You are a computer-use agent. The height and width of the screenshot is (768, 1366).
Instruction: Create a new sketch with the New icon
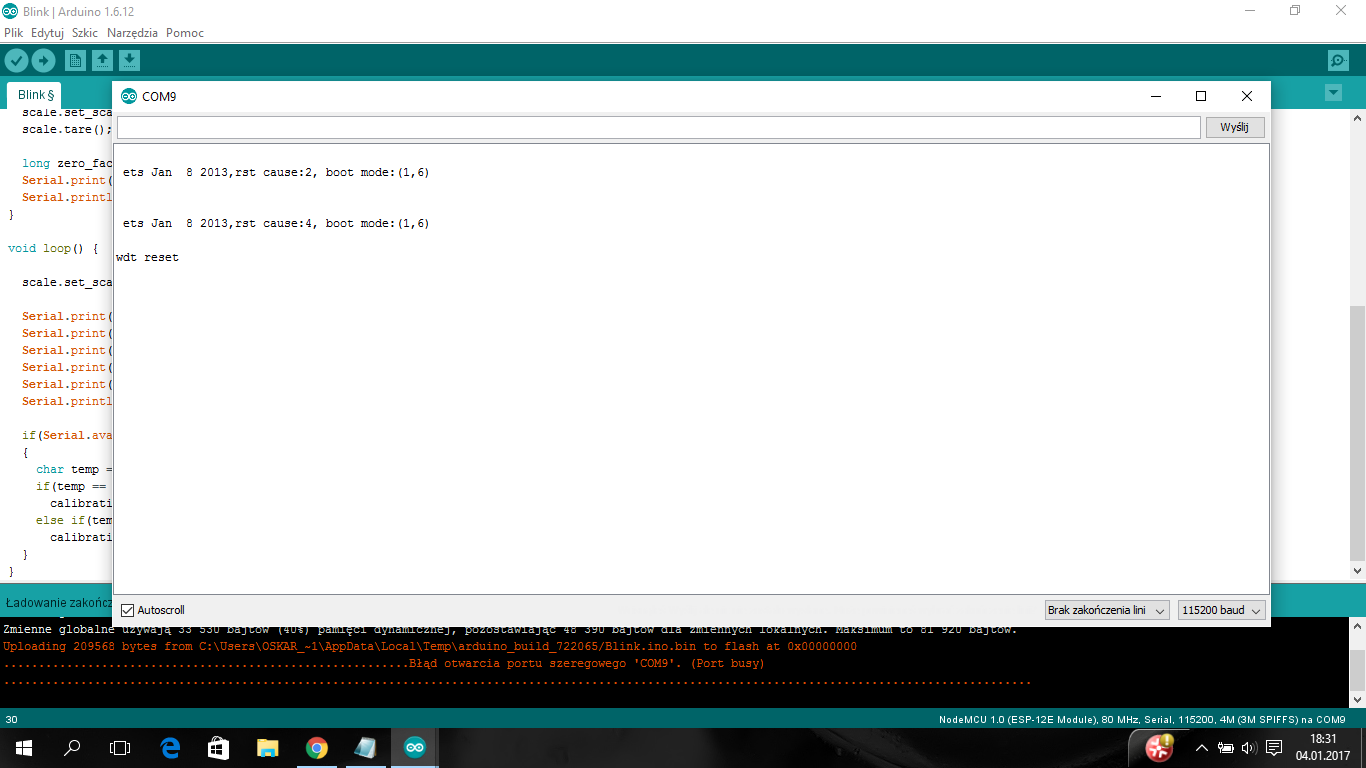(x=75, y=61)
